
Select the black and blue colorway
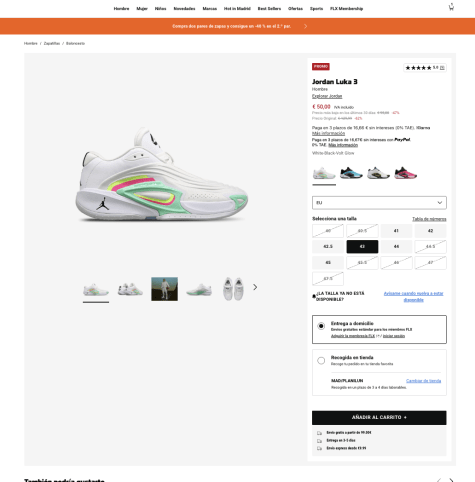(x=351, y=173)
